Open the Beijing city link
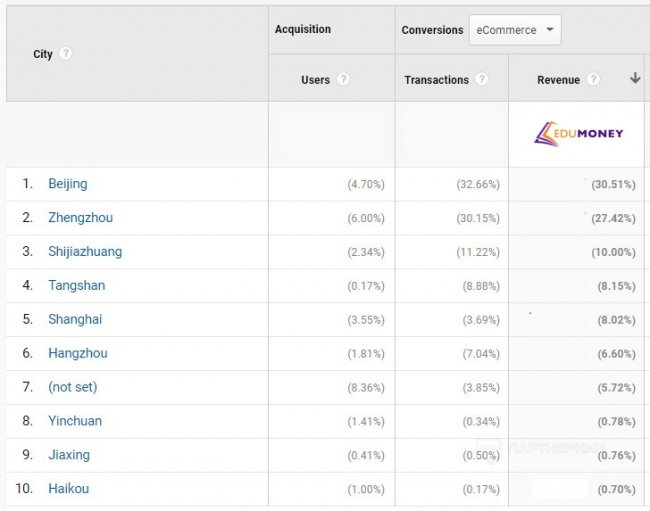Viewport: 650px width, 511px height. 67,184
